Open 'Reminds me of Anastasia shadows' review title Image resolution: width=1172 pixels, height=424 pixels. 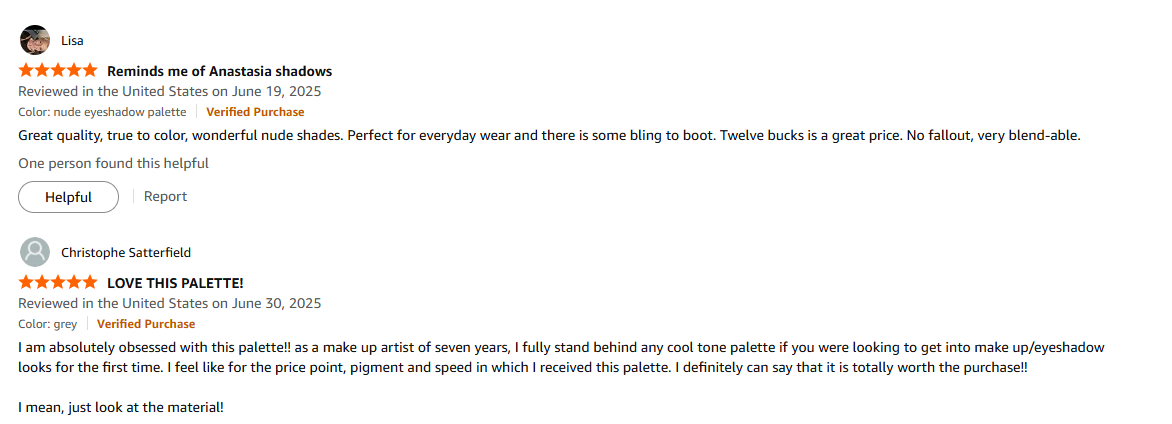219,71
